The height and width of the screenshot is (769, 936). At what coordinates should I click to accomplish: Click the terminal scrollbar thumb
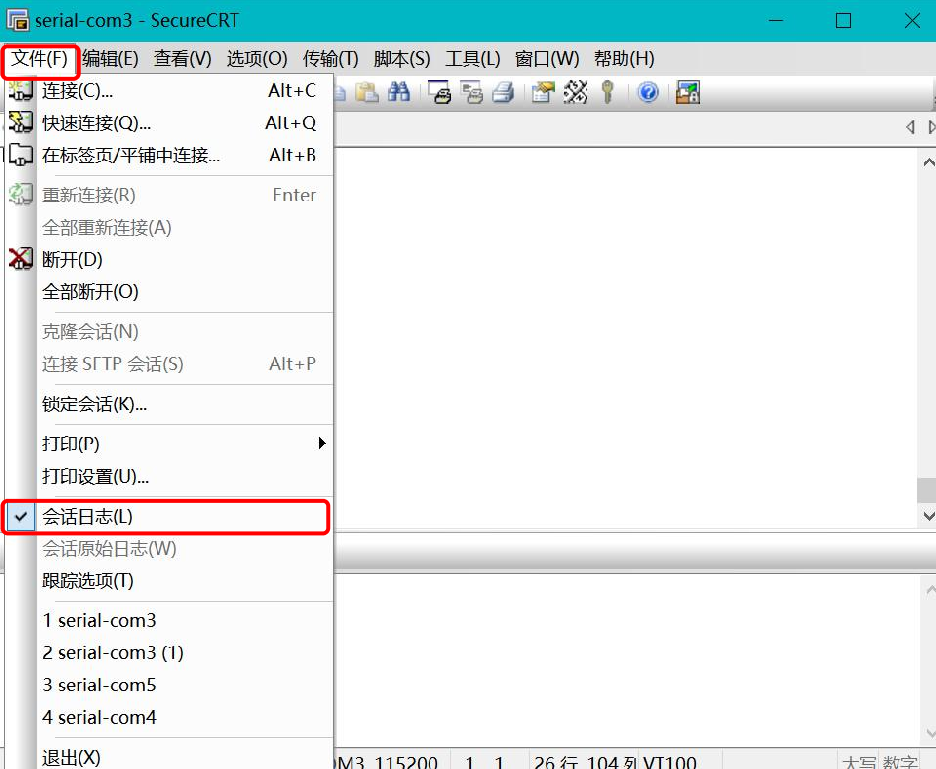point(926,490)
